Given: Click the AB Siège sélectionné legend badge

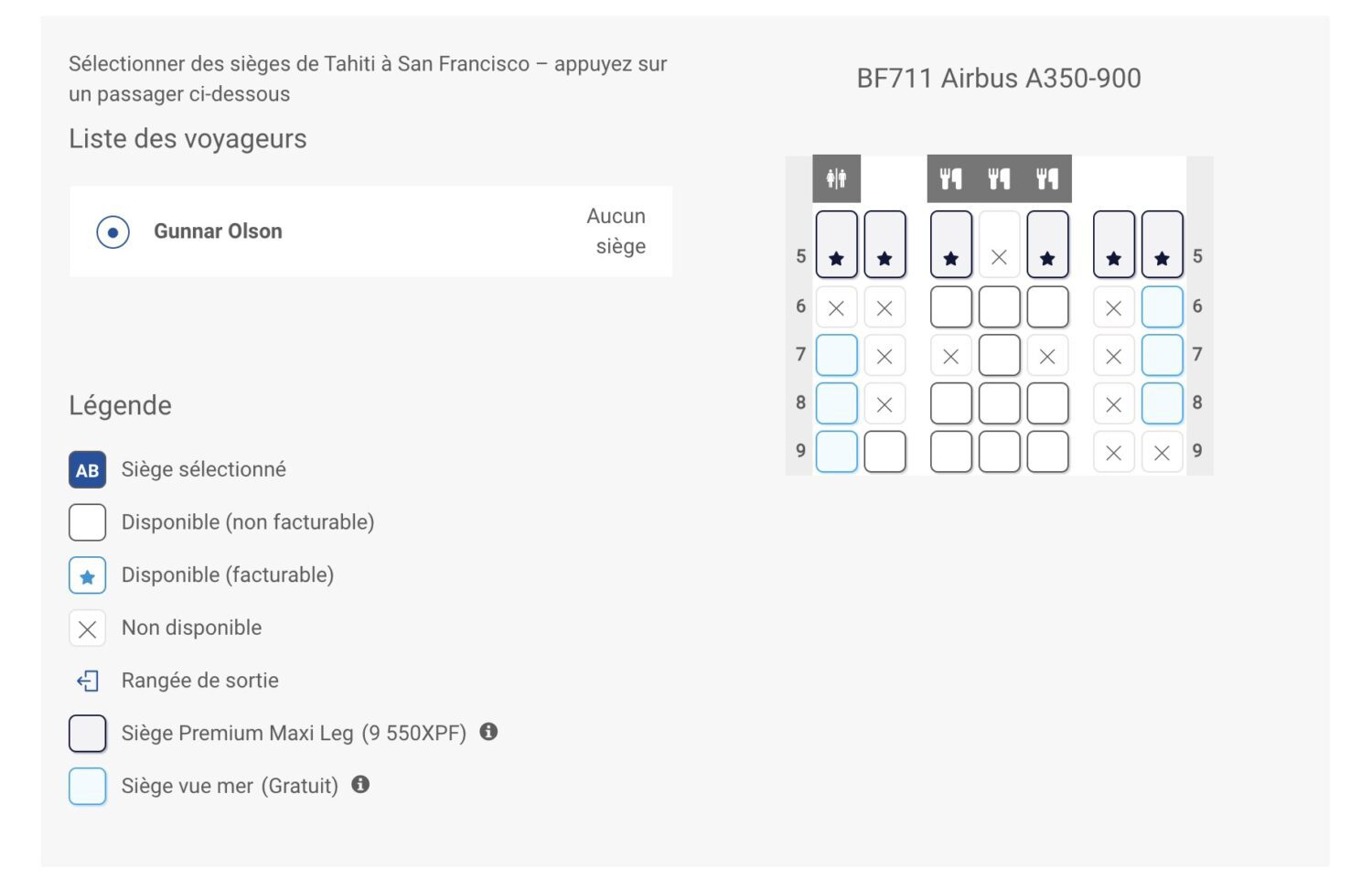Looking at the screenshot, I should [x=87, y=470].
